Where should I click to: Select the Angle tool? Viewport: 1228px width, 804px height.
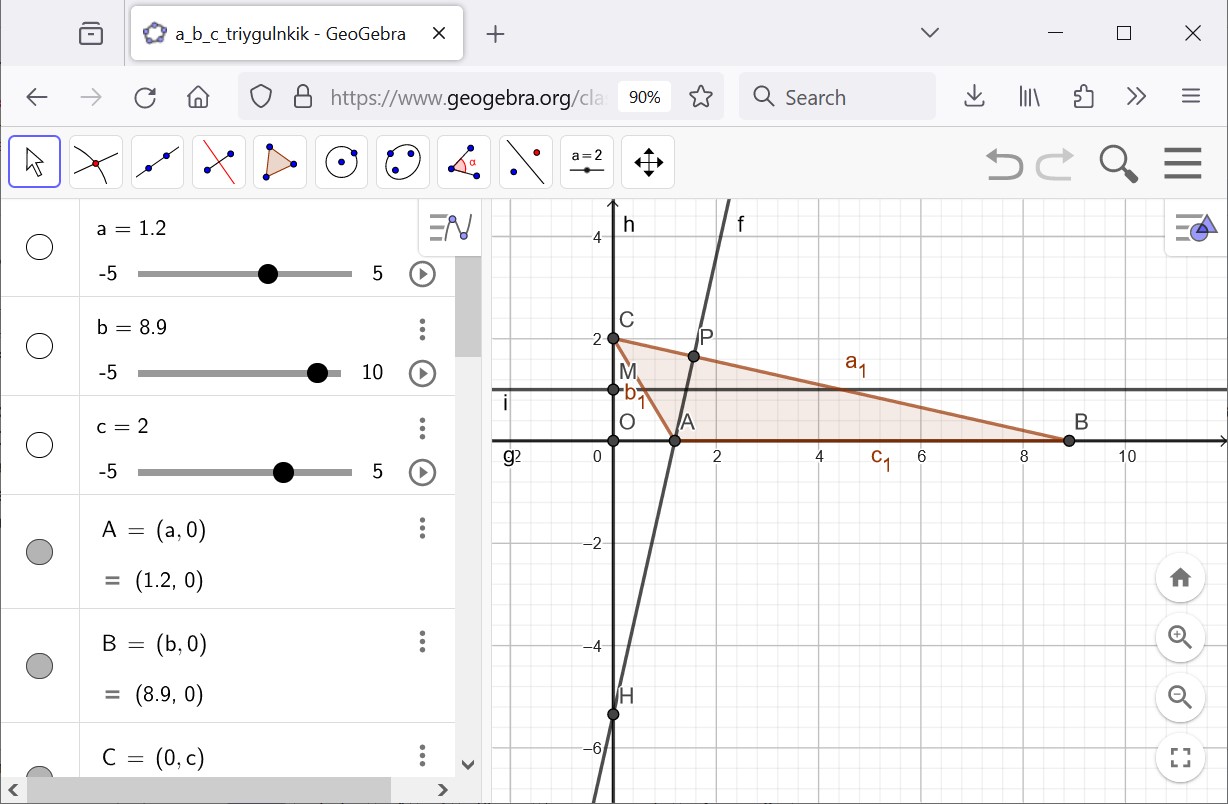(x=464, y=162)
